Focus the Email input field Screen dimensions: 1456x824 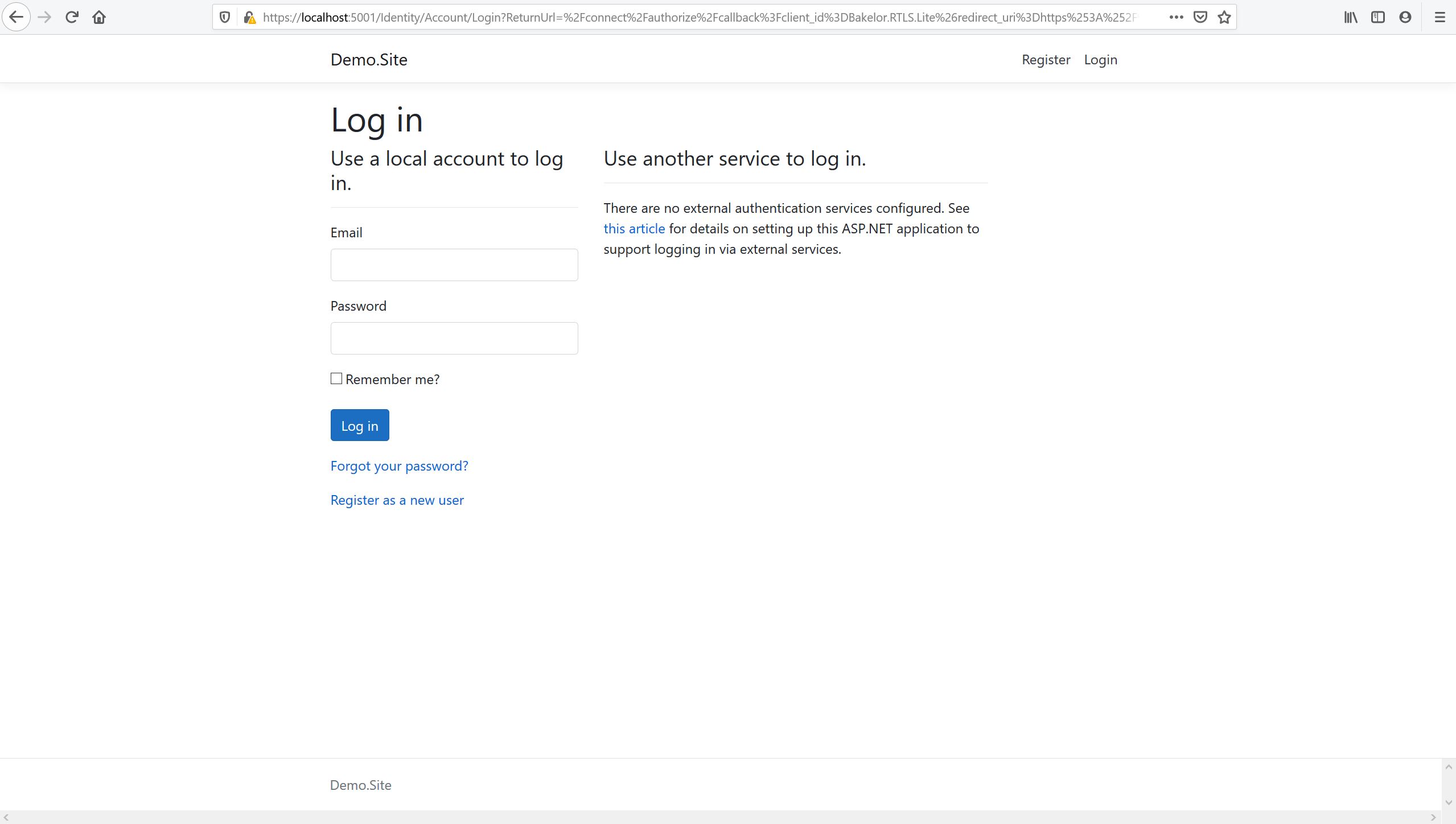click(454, 265)
